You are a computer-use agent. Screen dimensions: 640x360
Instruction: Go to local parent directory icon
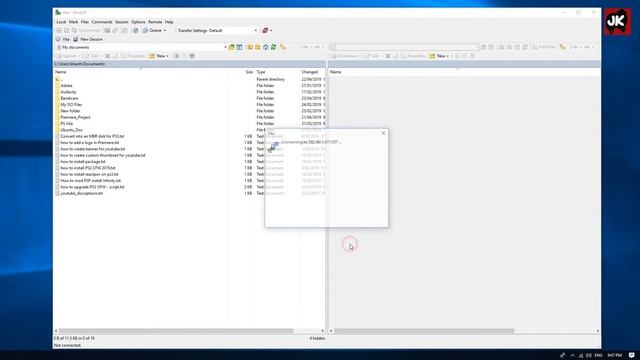(250, 47)
